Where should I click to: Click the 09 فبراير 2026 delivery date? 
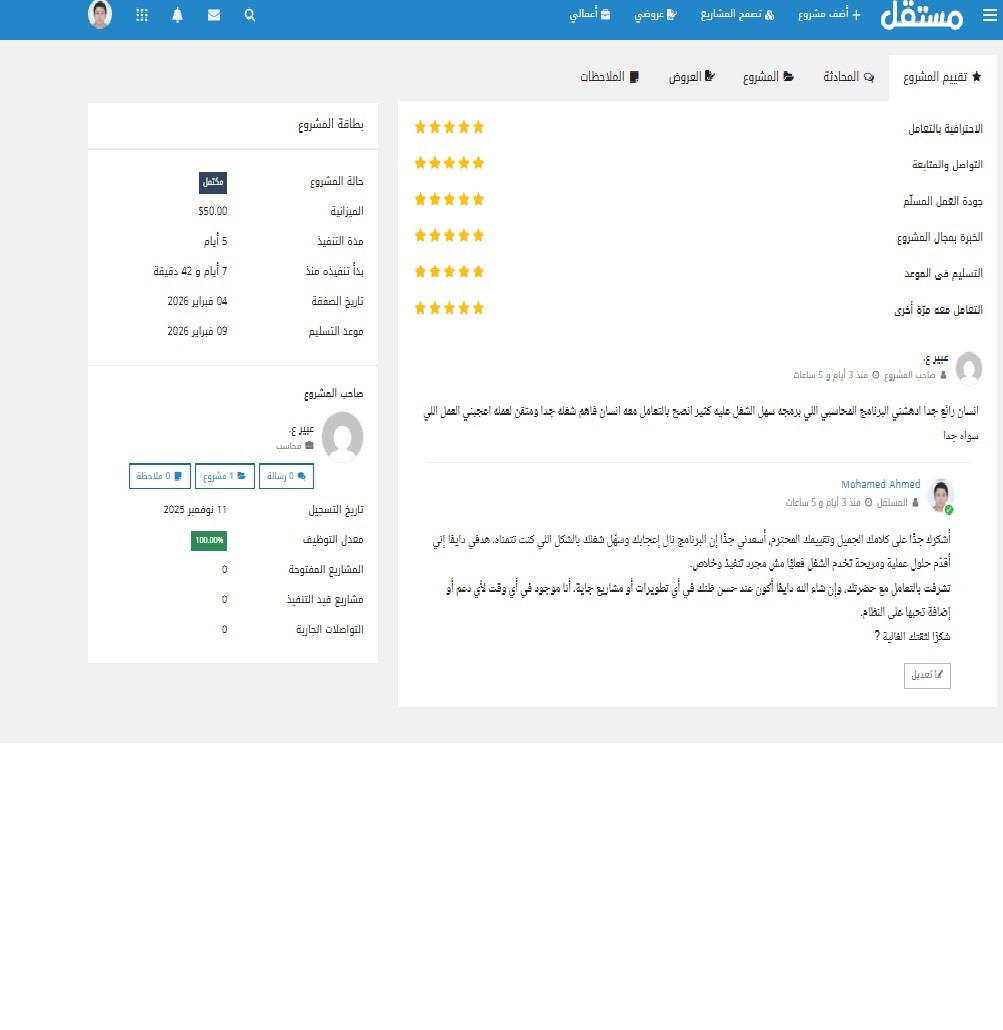(x=197, y=332)
